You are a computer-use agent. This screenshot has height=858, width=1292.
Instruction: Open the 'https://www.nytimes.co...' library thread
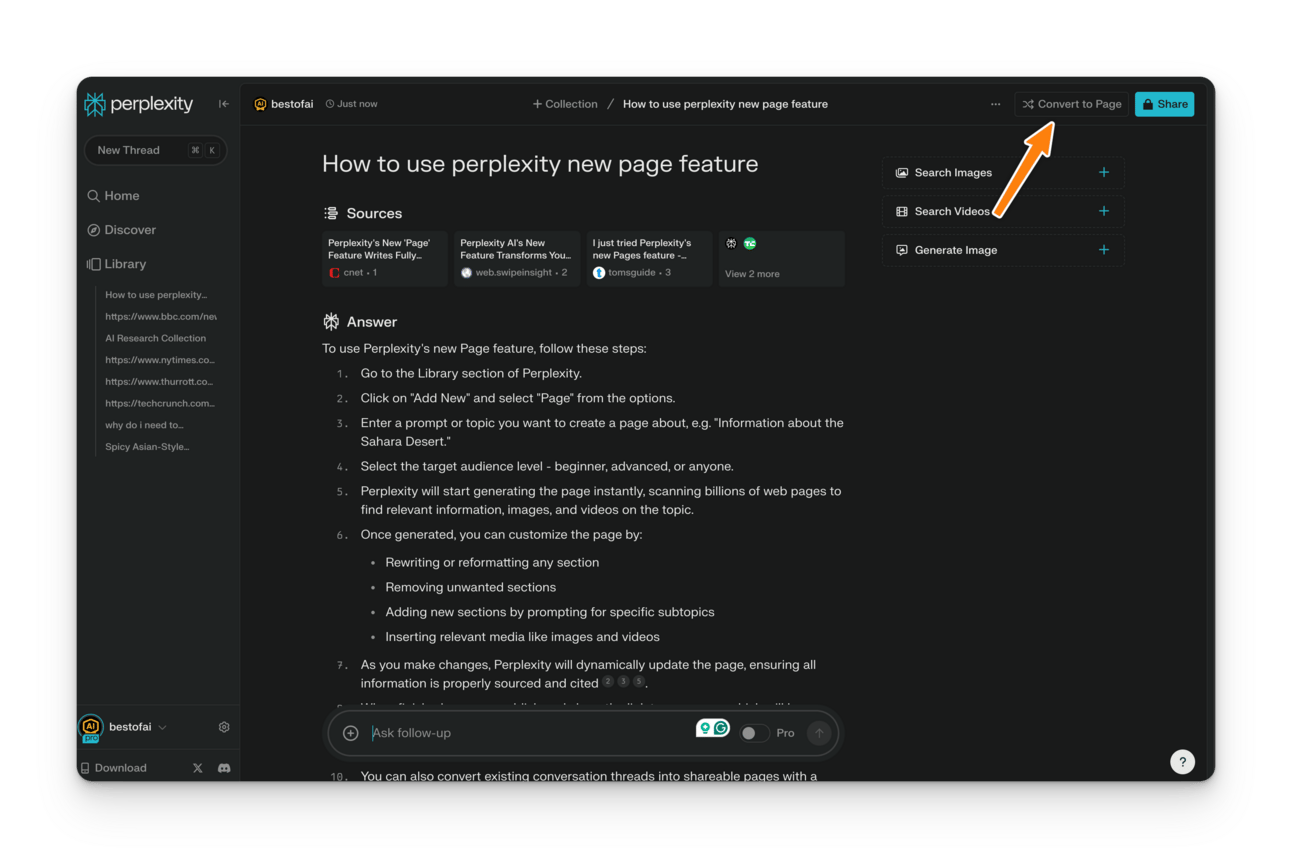coord(160,360)
